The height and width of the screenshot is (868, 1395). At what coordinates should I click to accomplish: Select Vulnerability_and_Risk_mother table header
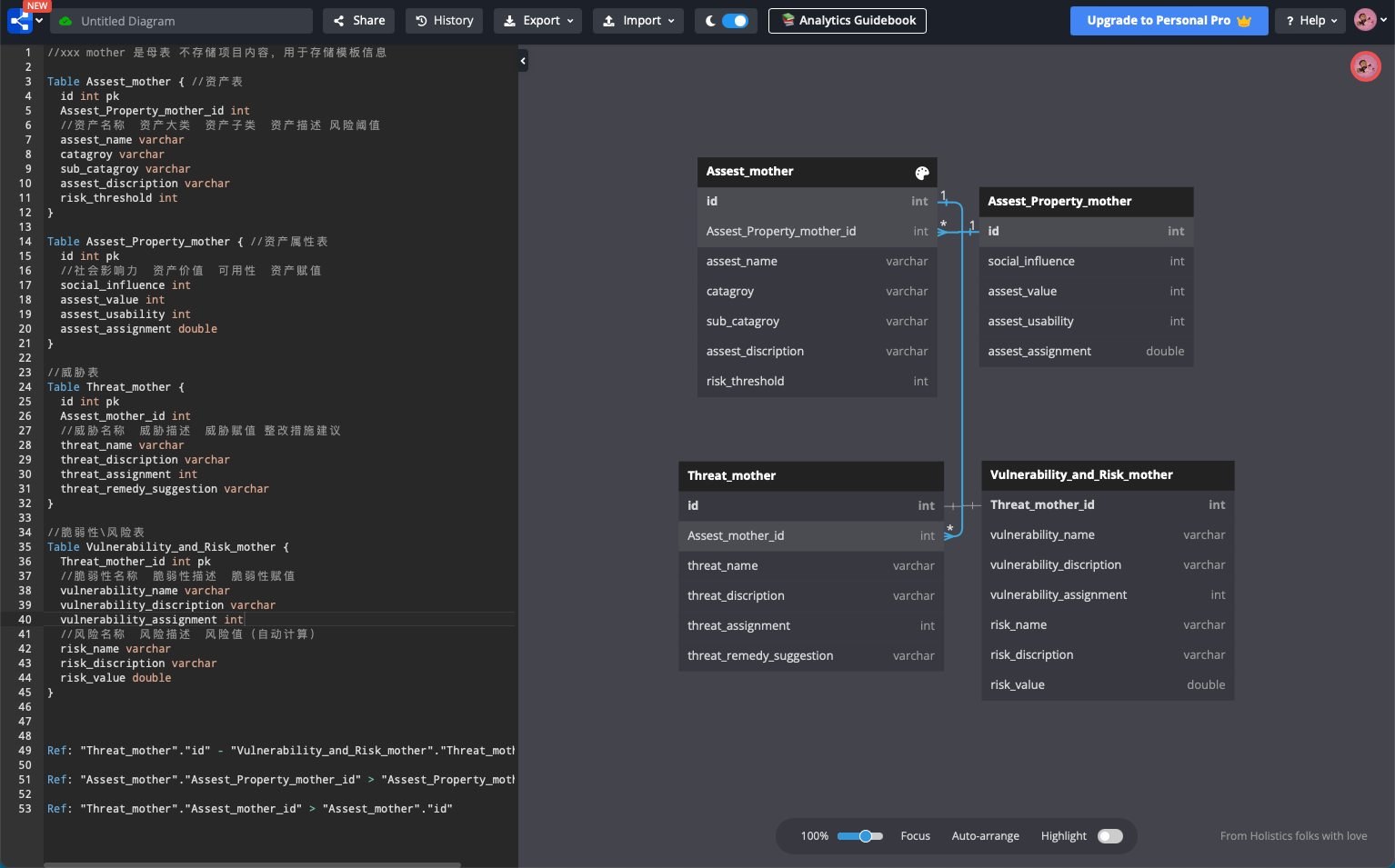[x=1107, y=475]
